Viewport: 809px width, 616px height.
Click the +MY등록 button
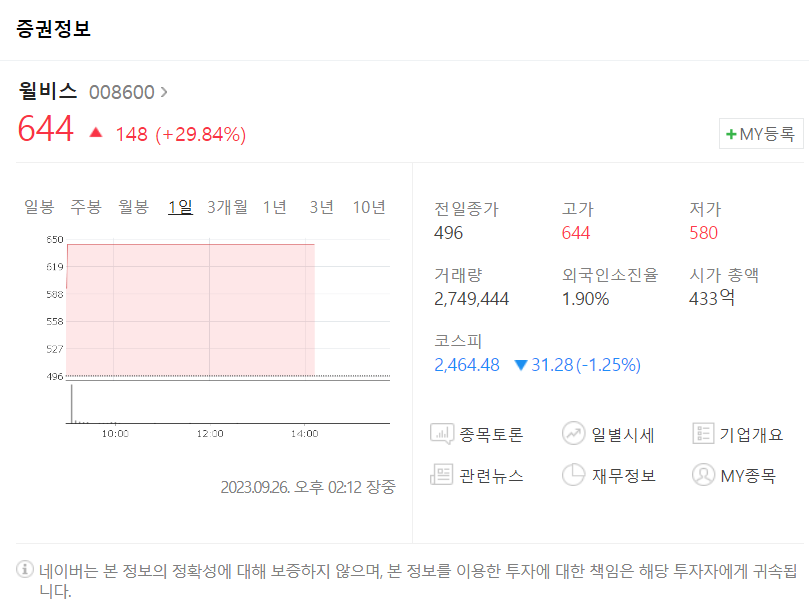761,134
